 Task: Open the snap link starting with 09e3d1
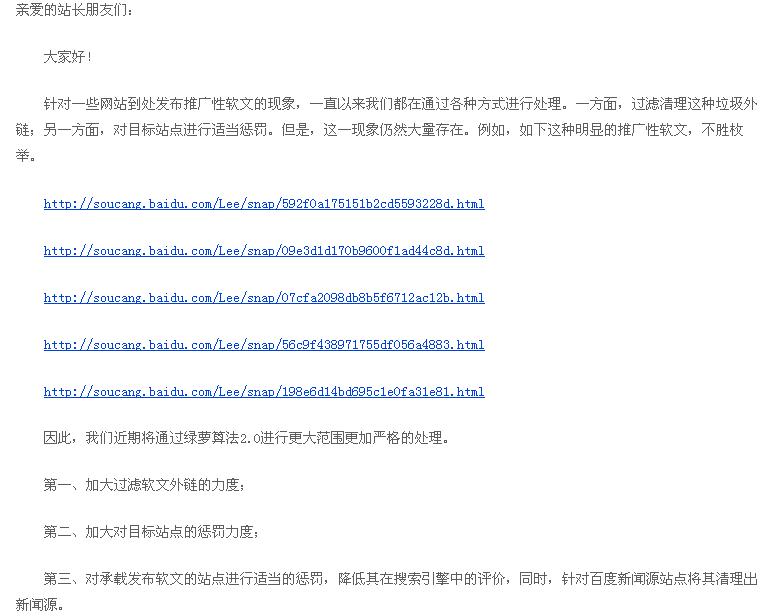pyautogui.click(x=264, y=251)
